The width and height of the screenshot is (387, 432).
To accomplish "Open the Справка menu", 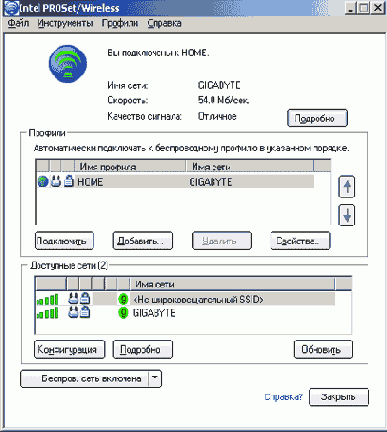I will click(164, 23).
